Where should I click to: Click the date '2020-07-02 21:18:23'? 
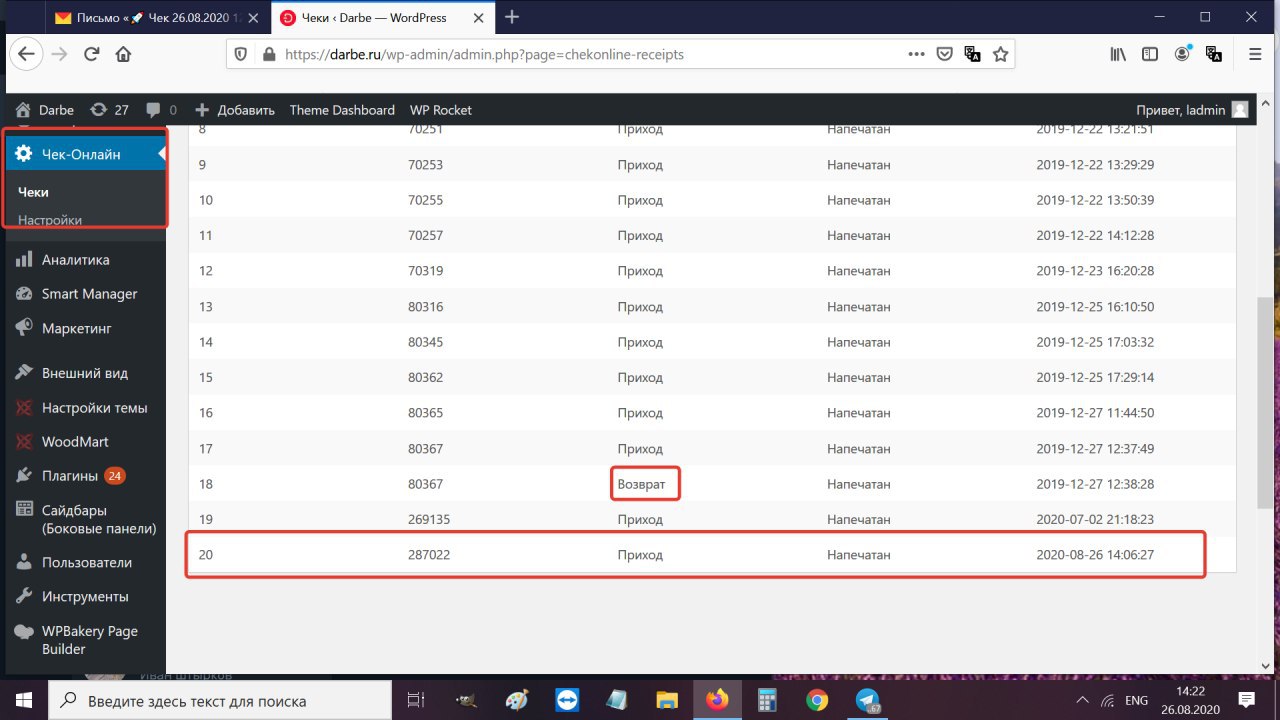pos(1095,520)
